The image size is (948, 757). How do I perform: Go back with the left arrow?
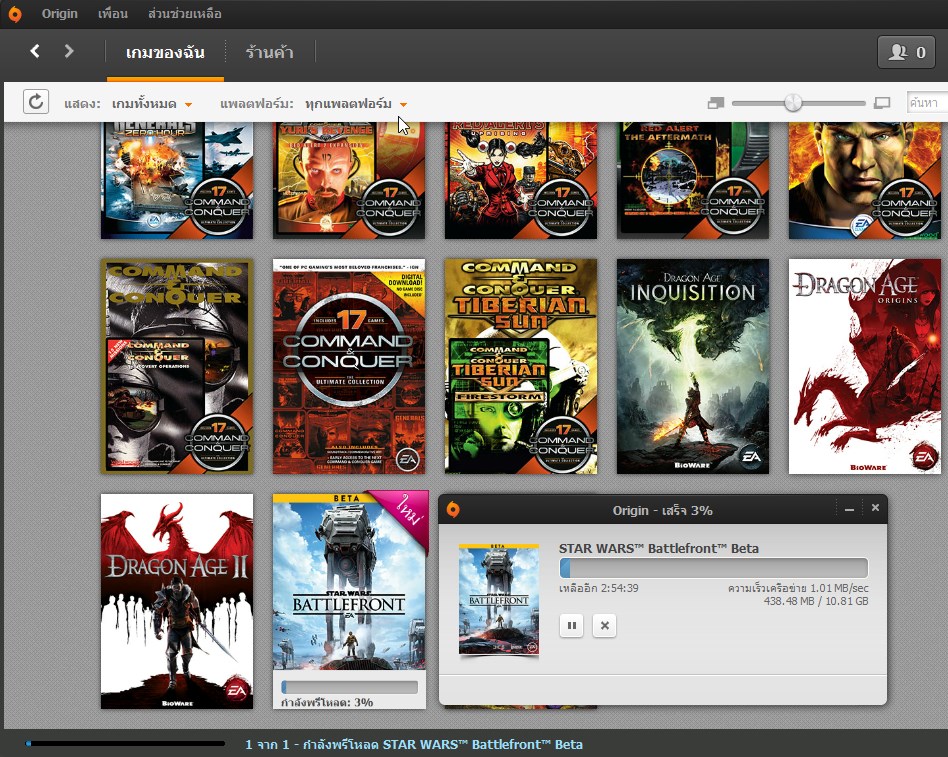pos(35,51)
